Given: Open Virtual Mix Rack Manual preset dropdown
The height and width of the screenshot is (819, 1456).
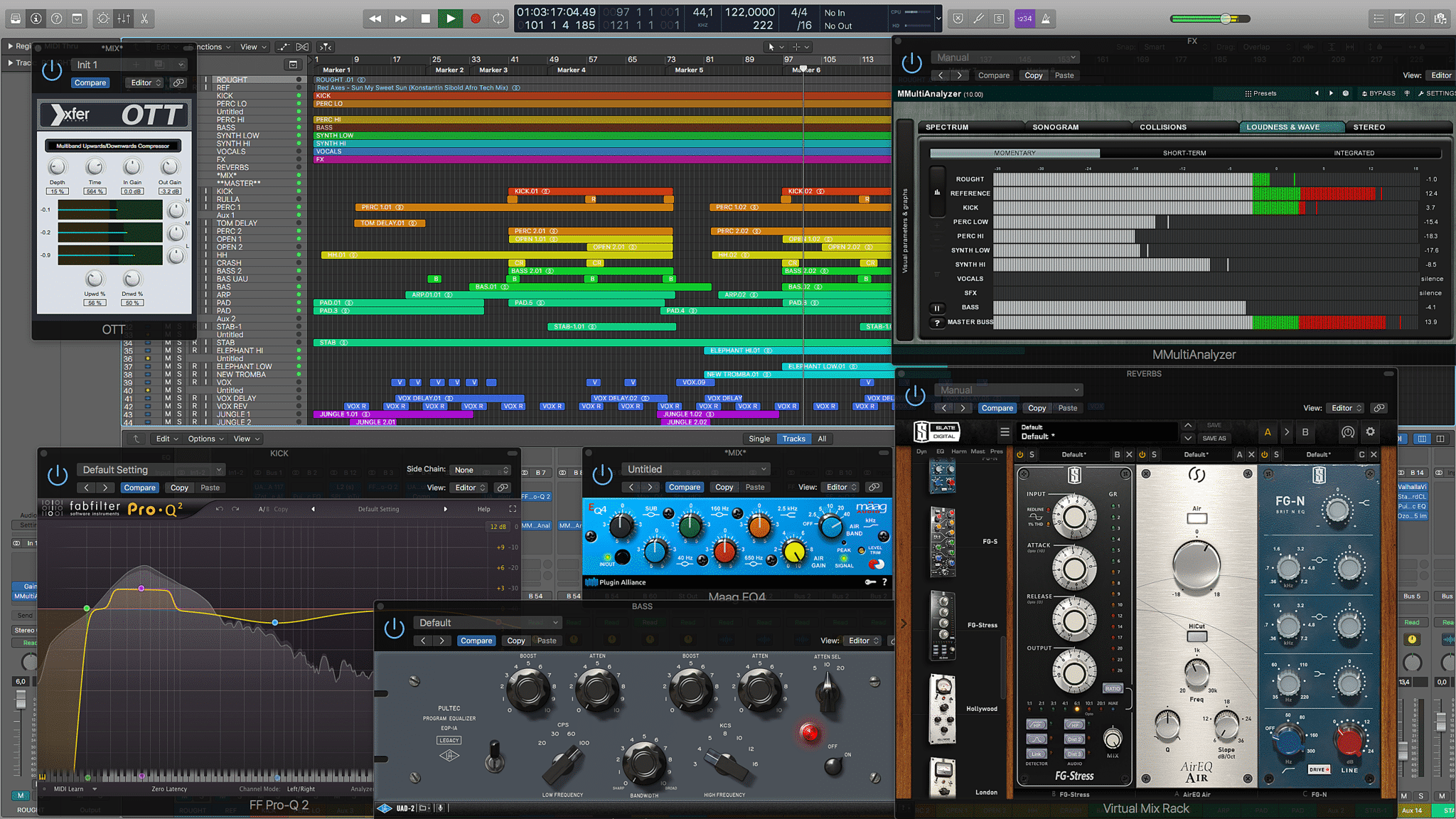Looking at the screenshot, I should (x=1008, y=390).
